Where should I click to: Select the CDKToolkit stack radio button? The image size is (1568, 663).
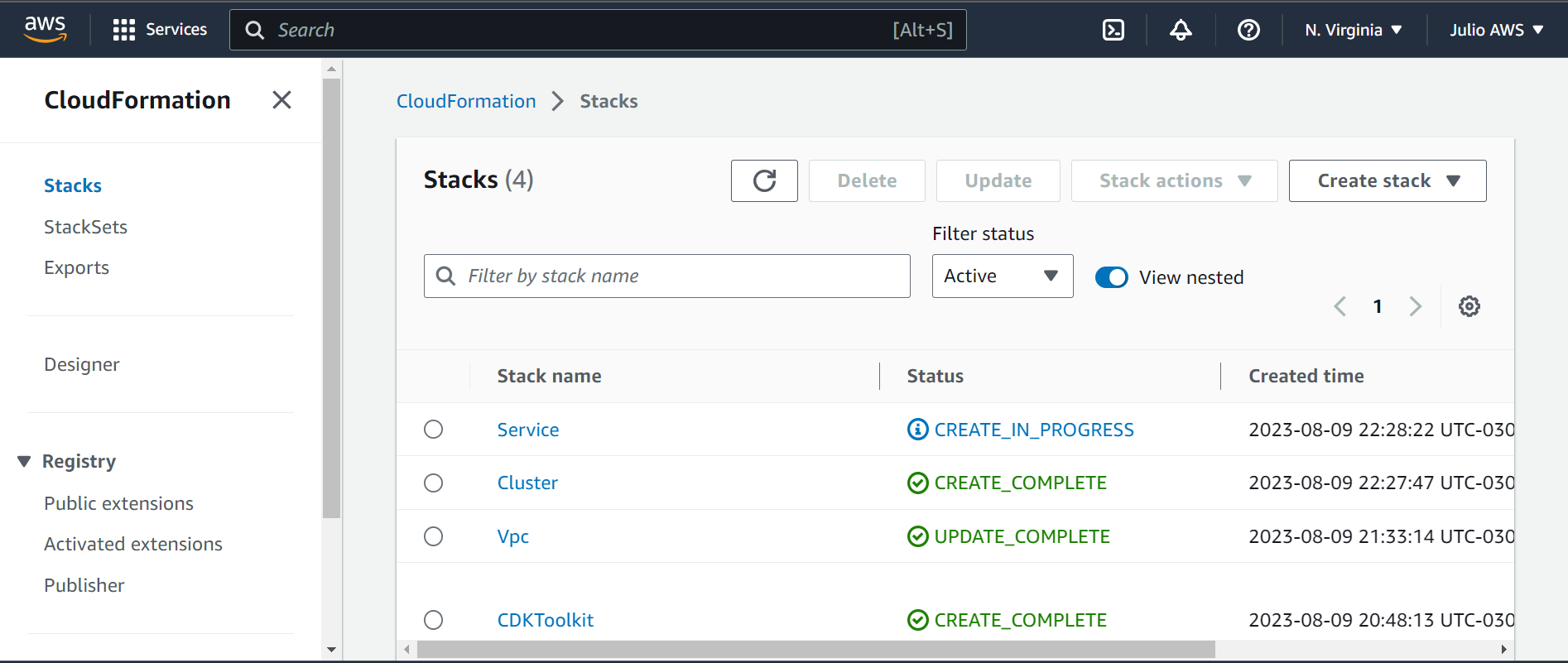point(433,620)
